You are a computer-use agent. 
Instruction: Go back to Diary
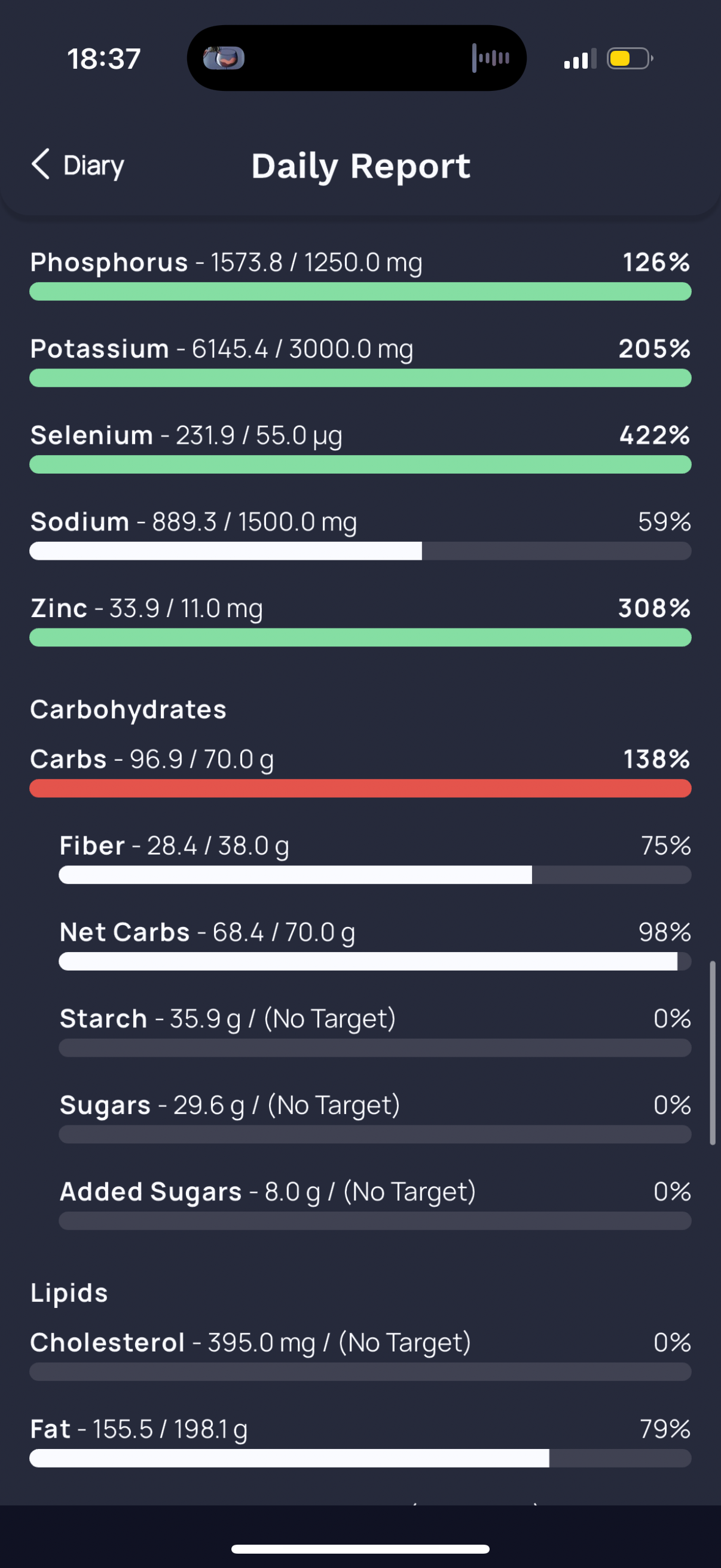pos(77,165)
